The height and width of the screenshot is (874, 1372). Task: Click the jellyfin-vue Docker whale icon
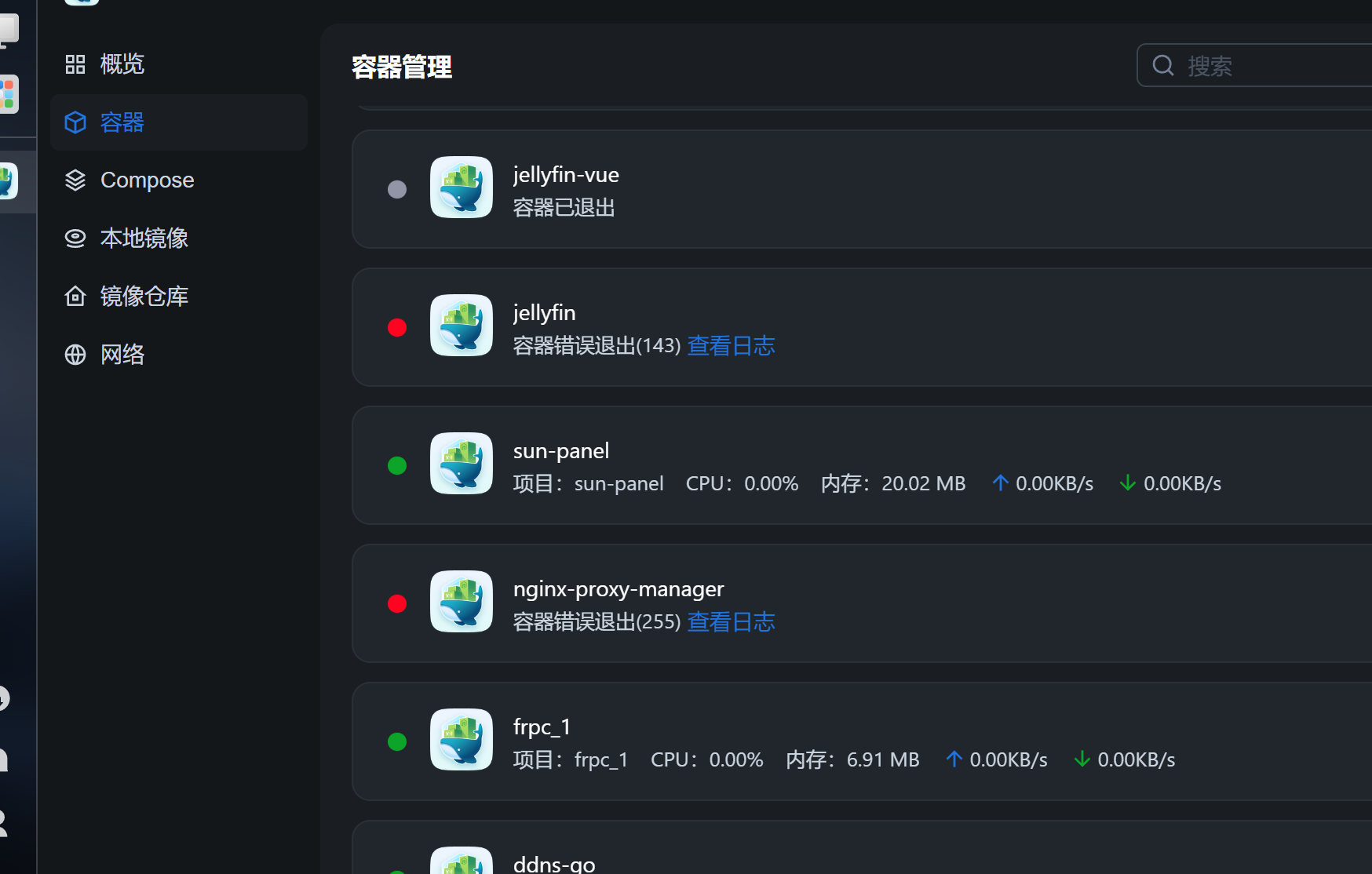click(462, 187)
